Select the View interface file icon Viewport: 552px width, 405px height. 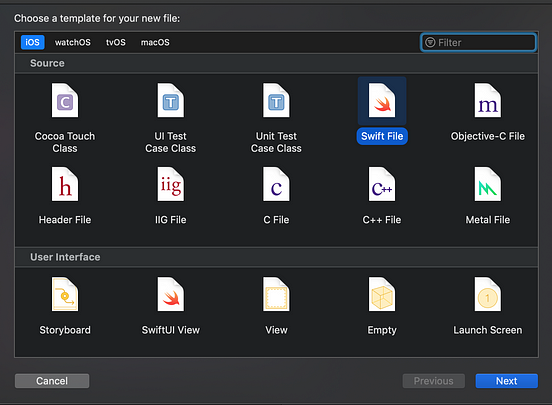point(276,294)
